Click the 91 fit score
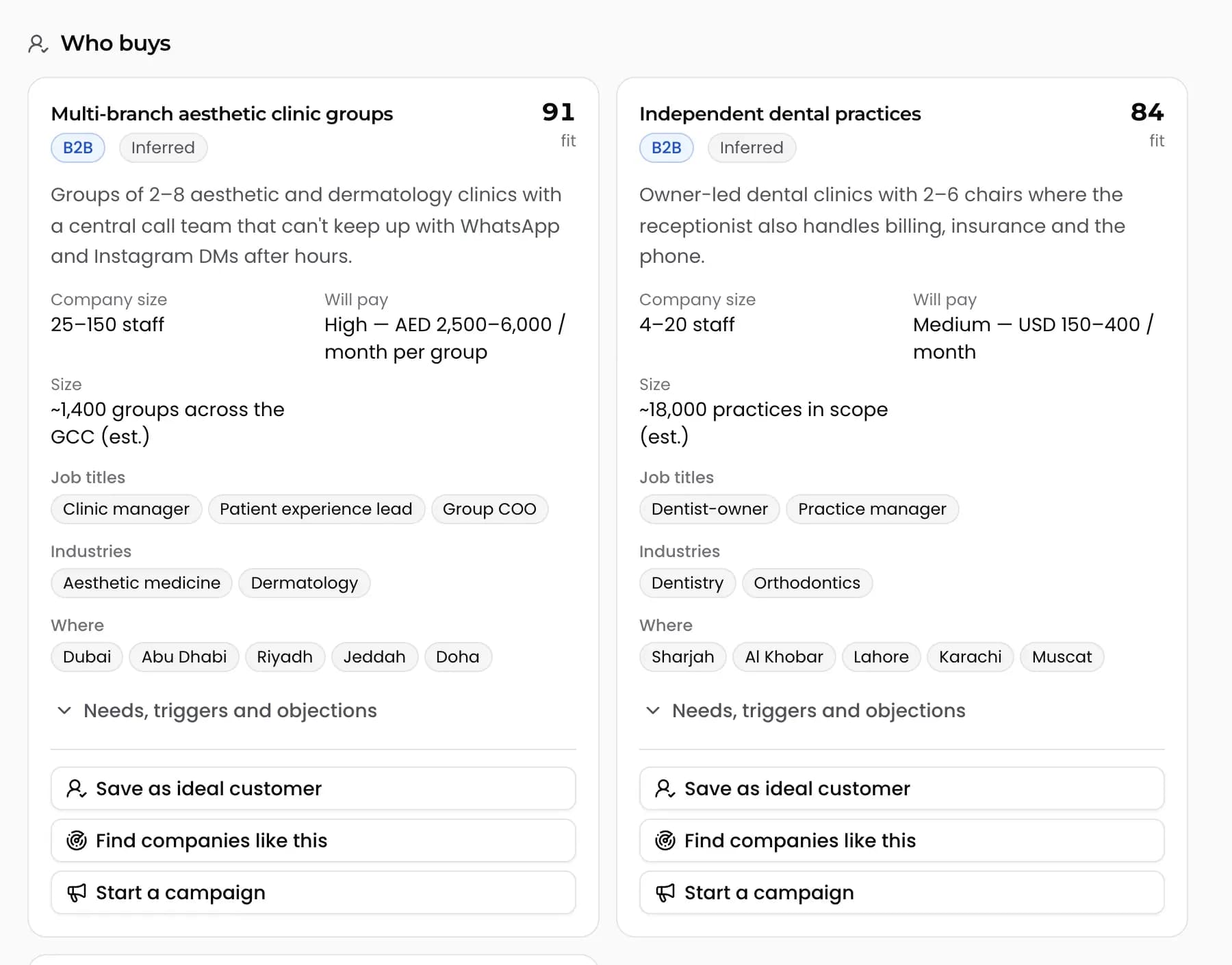 pyautogui.click(x=559, y=112)
